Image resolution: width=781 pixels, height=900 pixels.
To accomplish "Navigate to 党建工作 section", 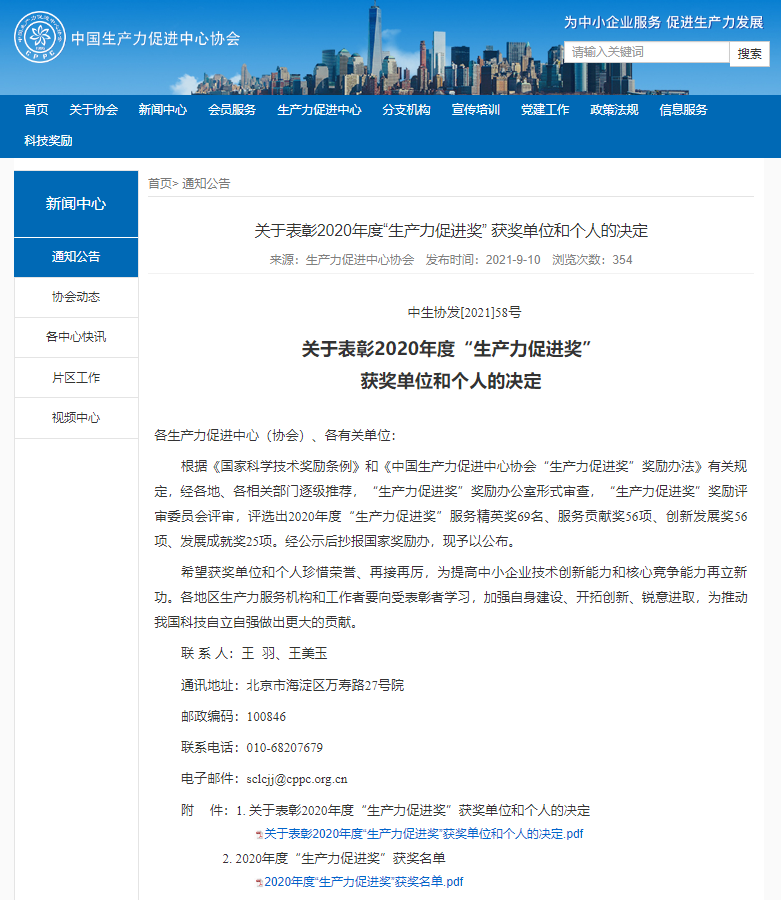I will [545, 110].
